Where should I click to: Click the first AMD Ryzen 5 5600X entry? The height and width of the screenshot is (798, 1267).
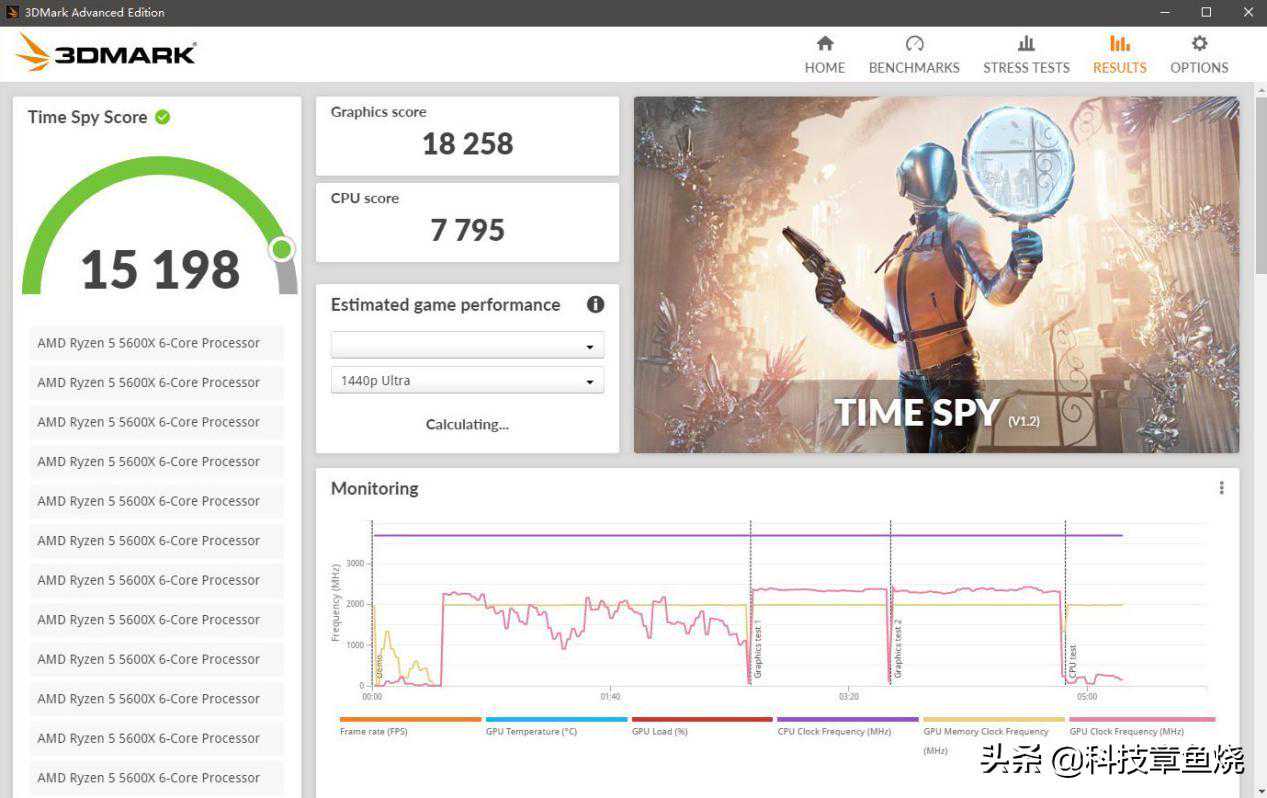tap(156, 343)
